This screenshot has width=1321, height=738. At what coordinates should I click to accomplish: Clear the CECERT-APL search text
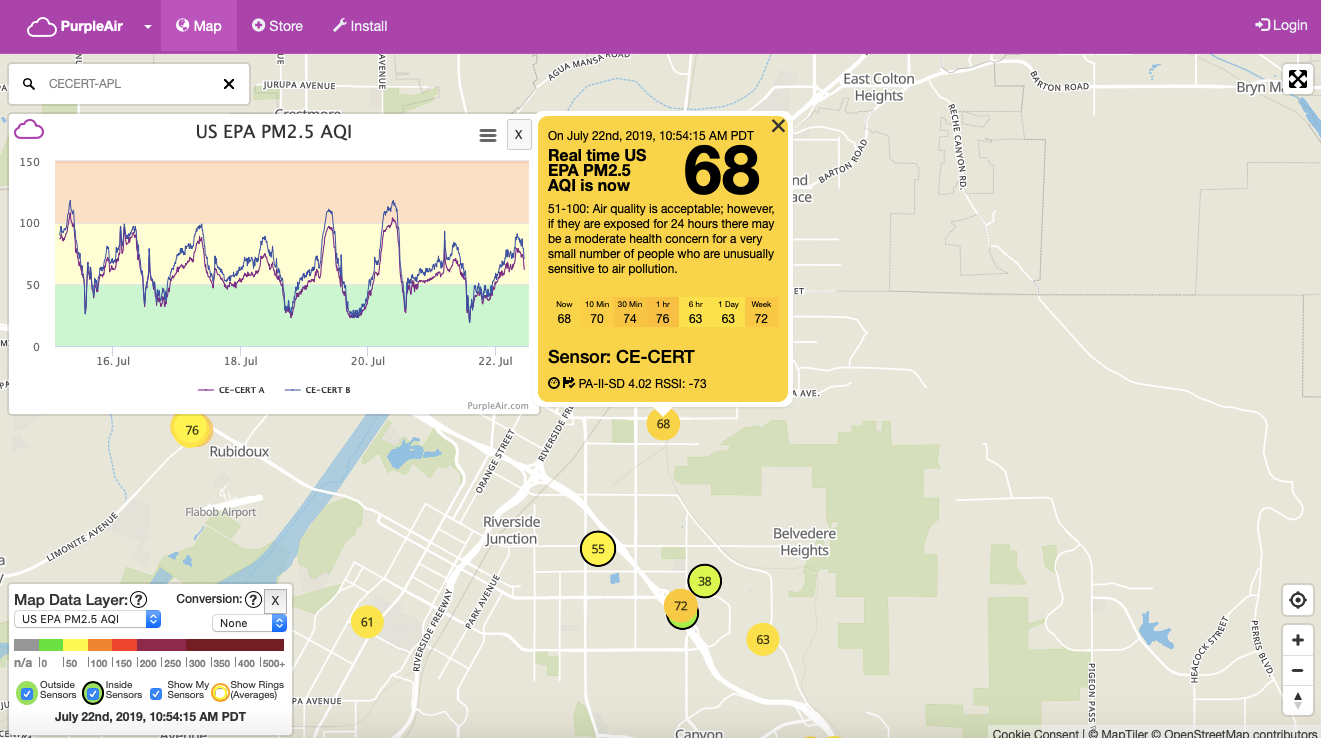[229, 84]
